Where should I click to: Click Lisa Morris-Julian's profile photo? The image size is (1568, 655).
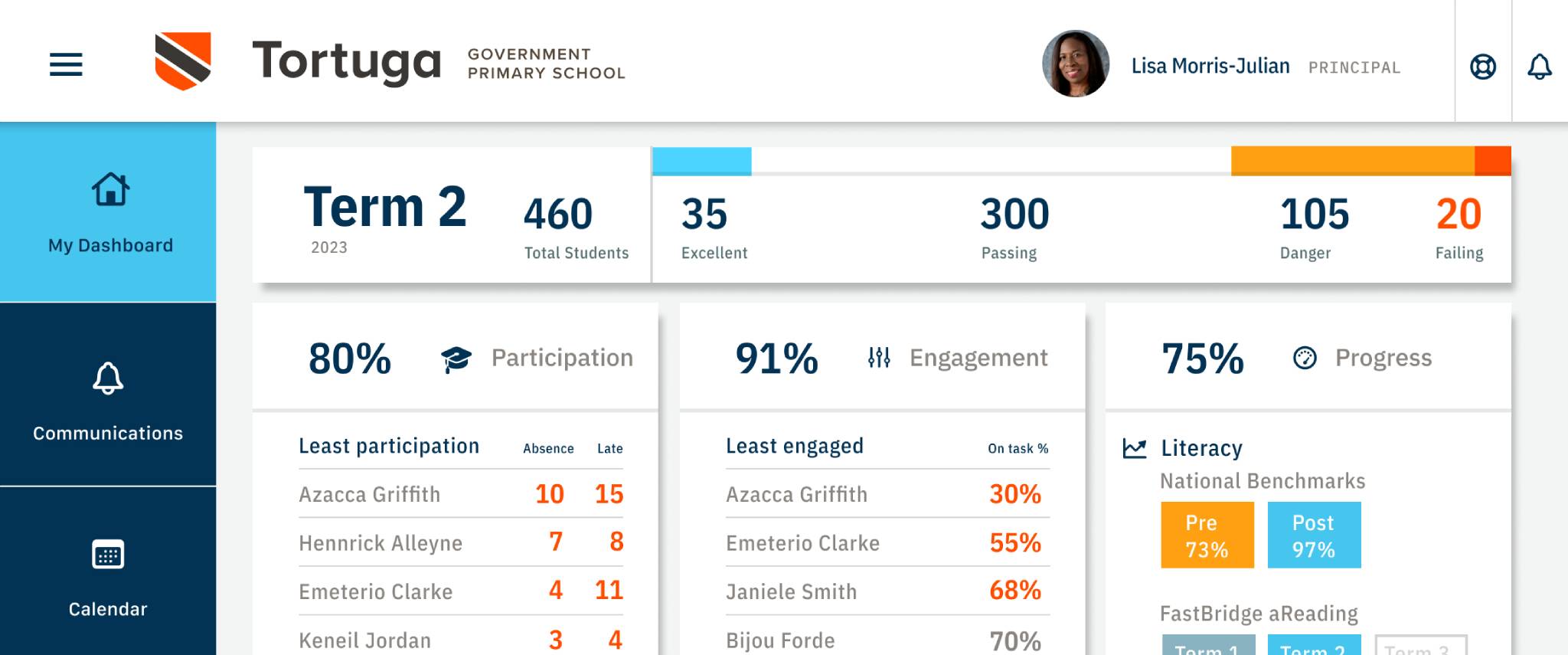(1076, 64)
